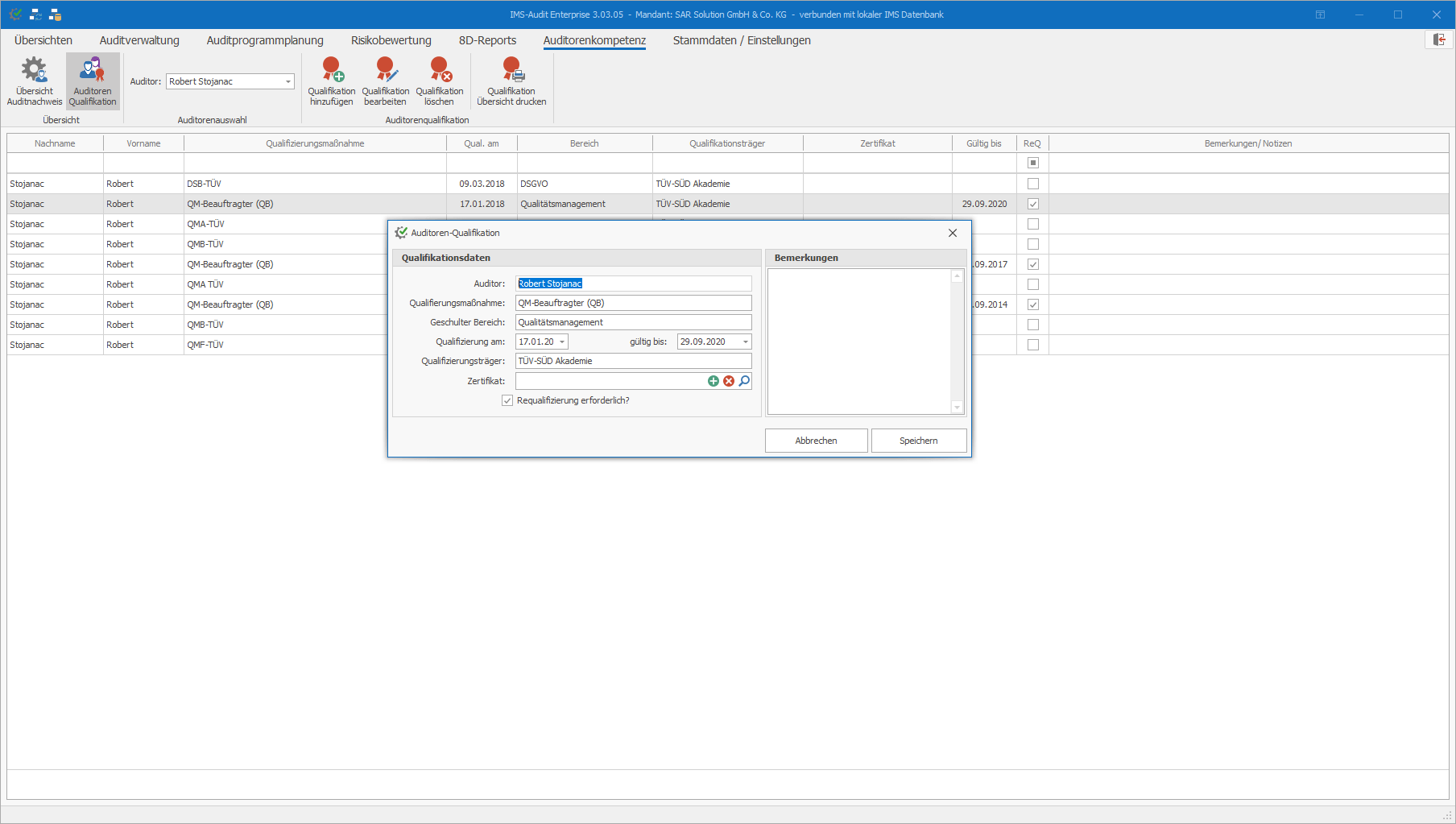The width and height of the screenshot is (1456, 824).
Task: Open Stammdaten / Einstellungen tab
Action: (741, 40)
